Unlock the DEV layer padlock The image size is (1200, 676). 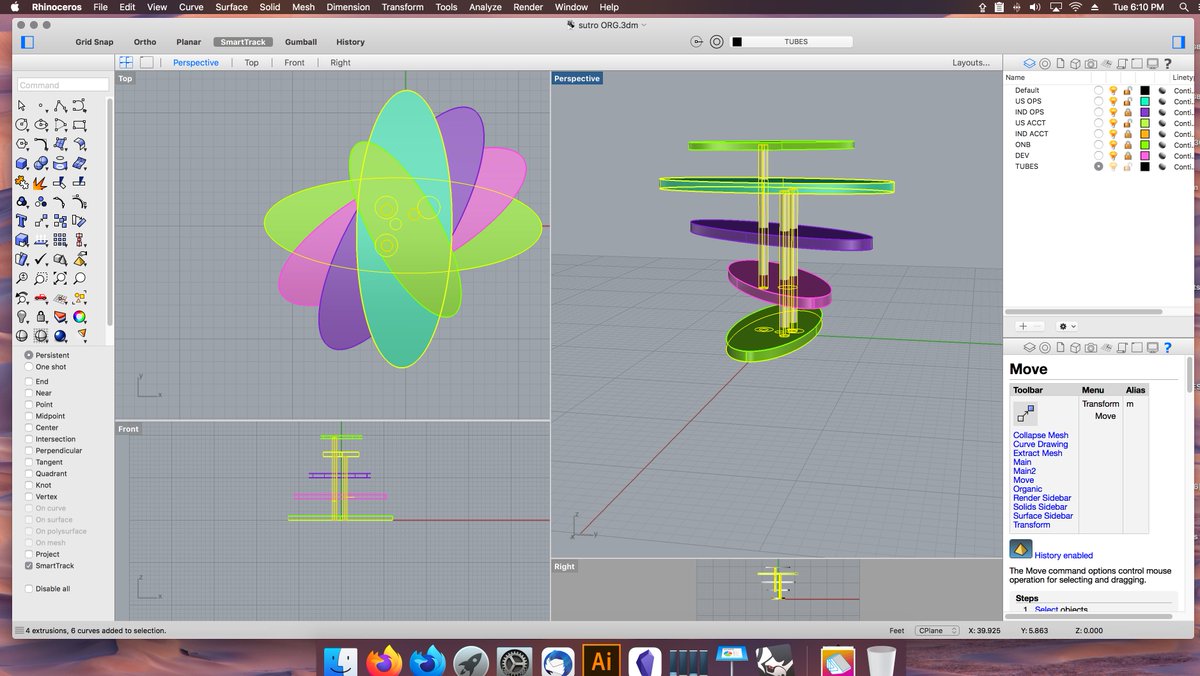[1127, 156]
